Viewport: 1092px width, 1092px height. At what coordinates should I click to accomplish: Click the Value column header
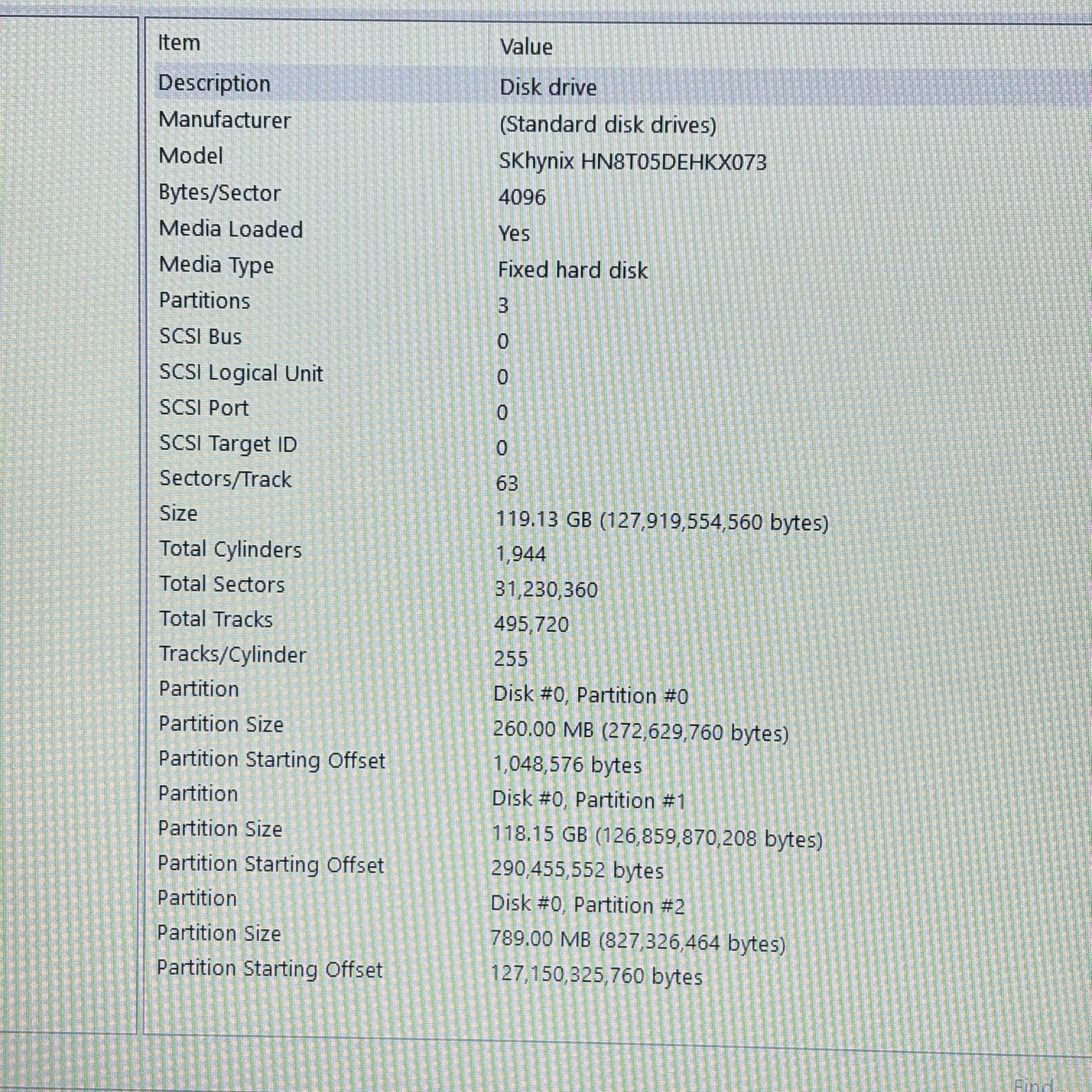click(x=526, y=46)
